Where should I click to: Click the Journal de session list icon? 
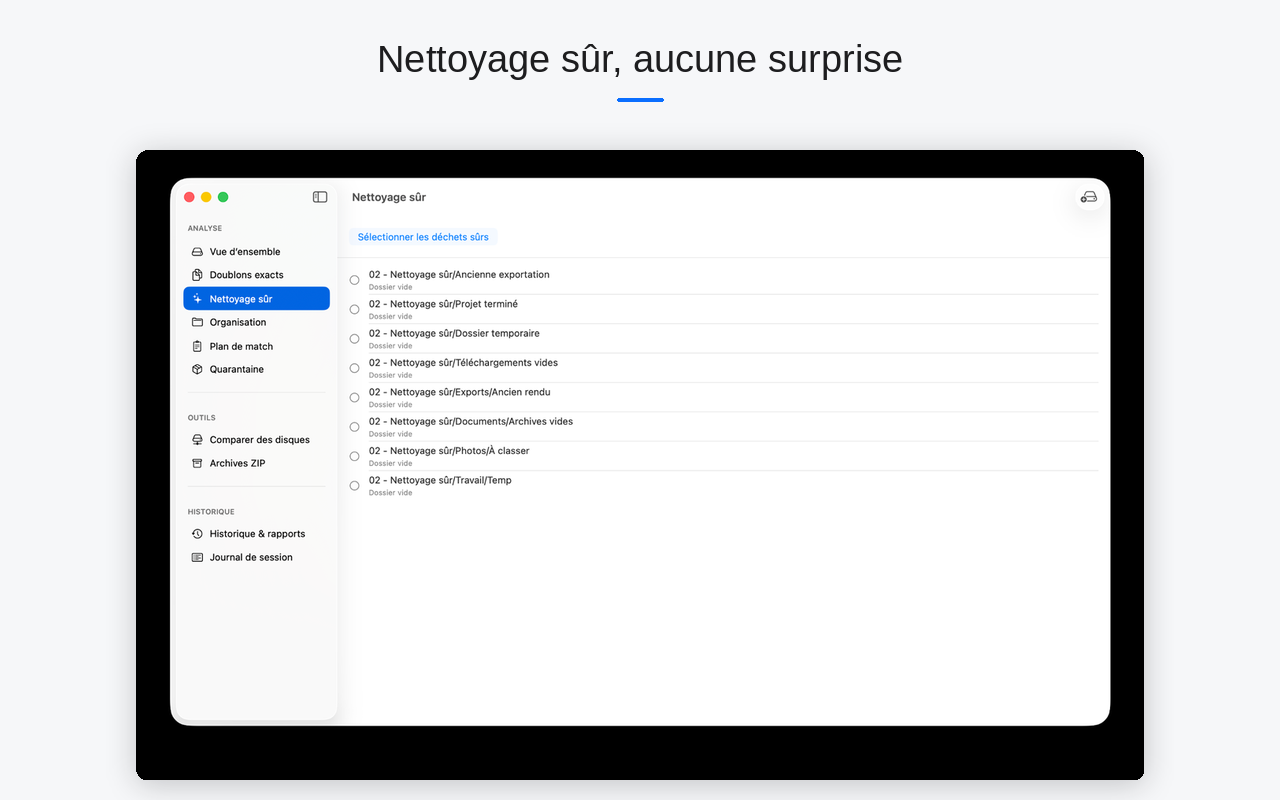pos(197,557)
